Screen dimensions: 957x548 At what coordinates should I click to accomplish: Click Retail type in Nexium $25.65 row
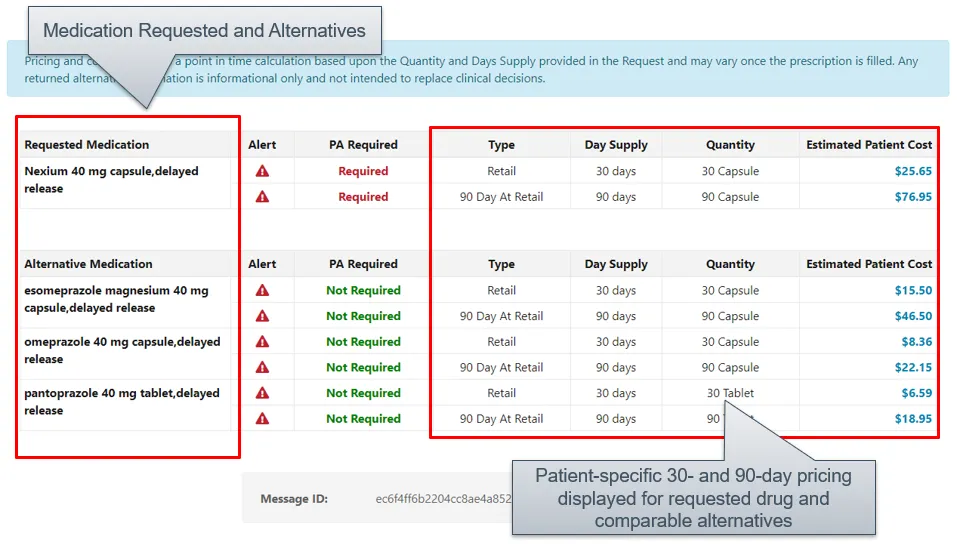coord(501,171)
